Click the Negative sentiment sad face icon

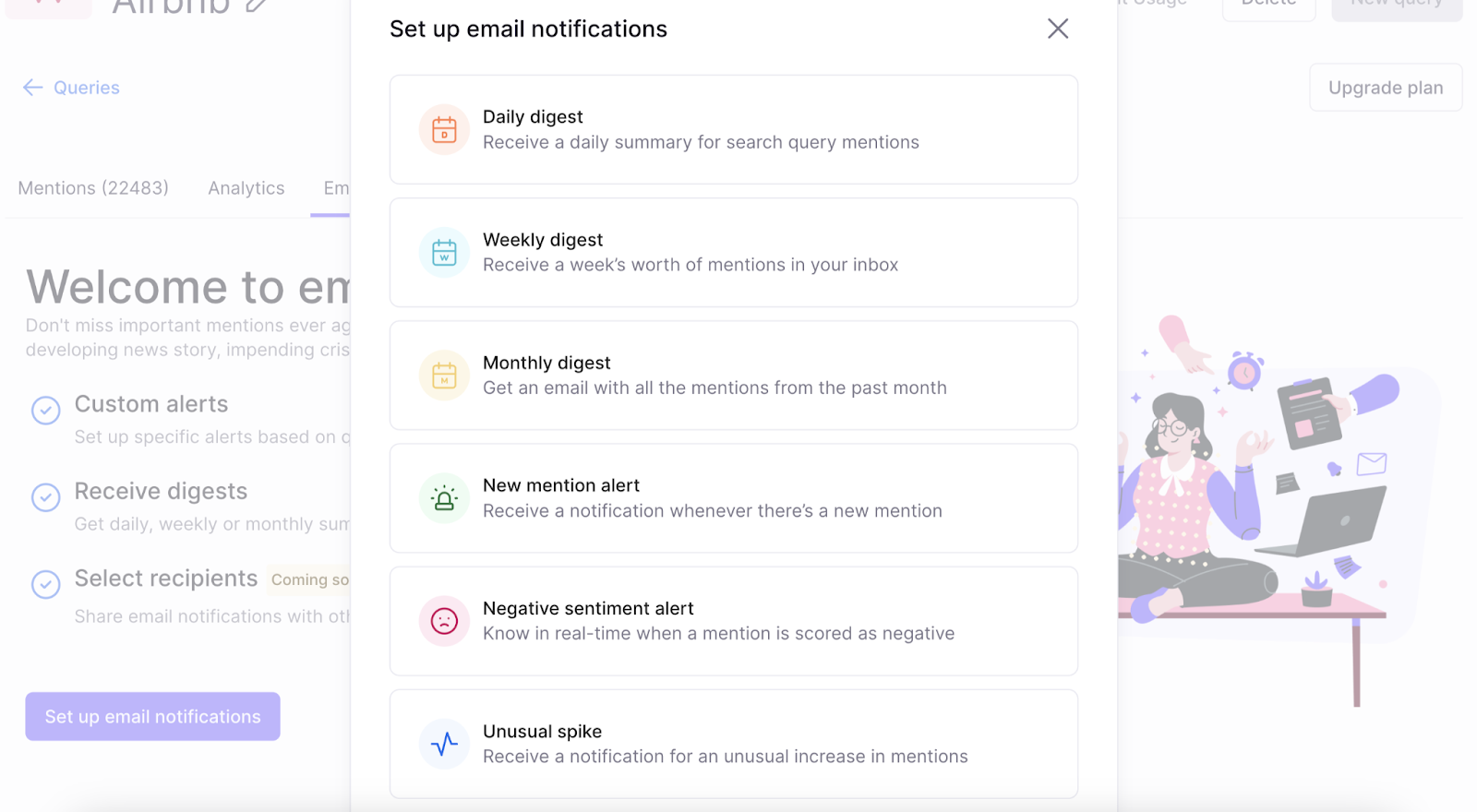point(444,621)
